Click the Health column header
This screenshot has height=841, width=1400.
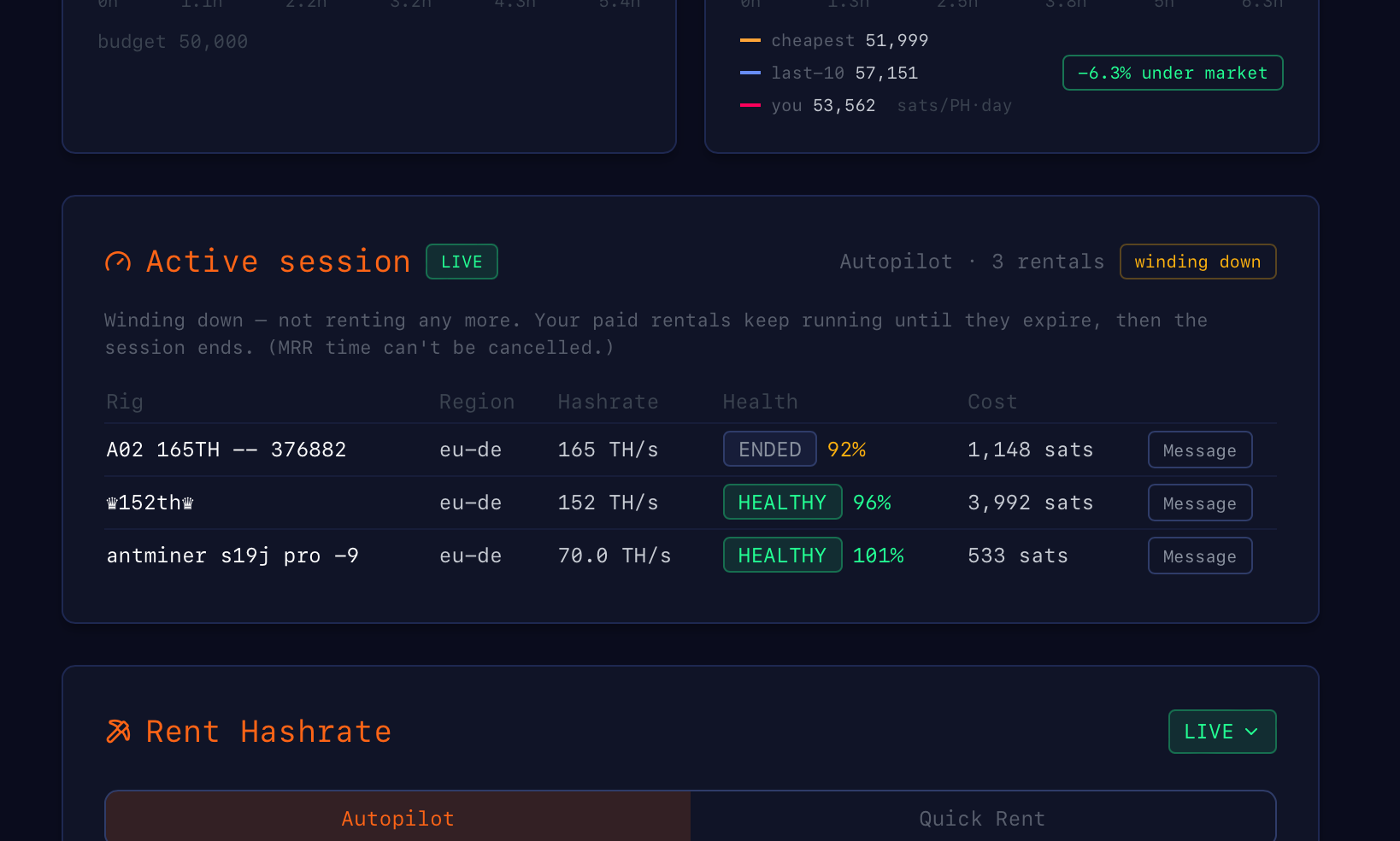coord(761,402)
